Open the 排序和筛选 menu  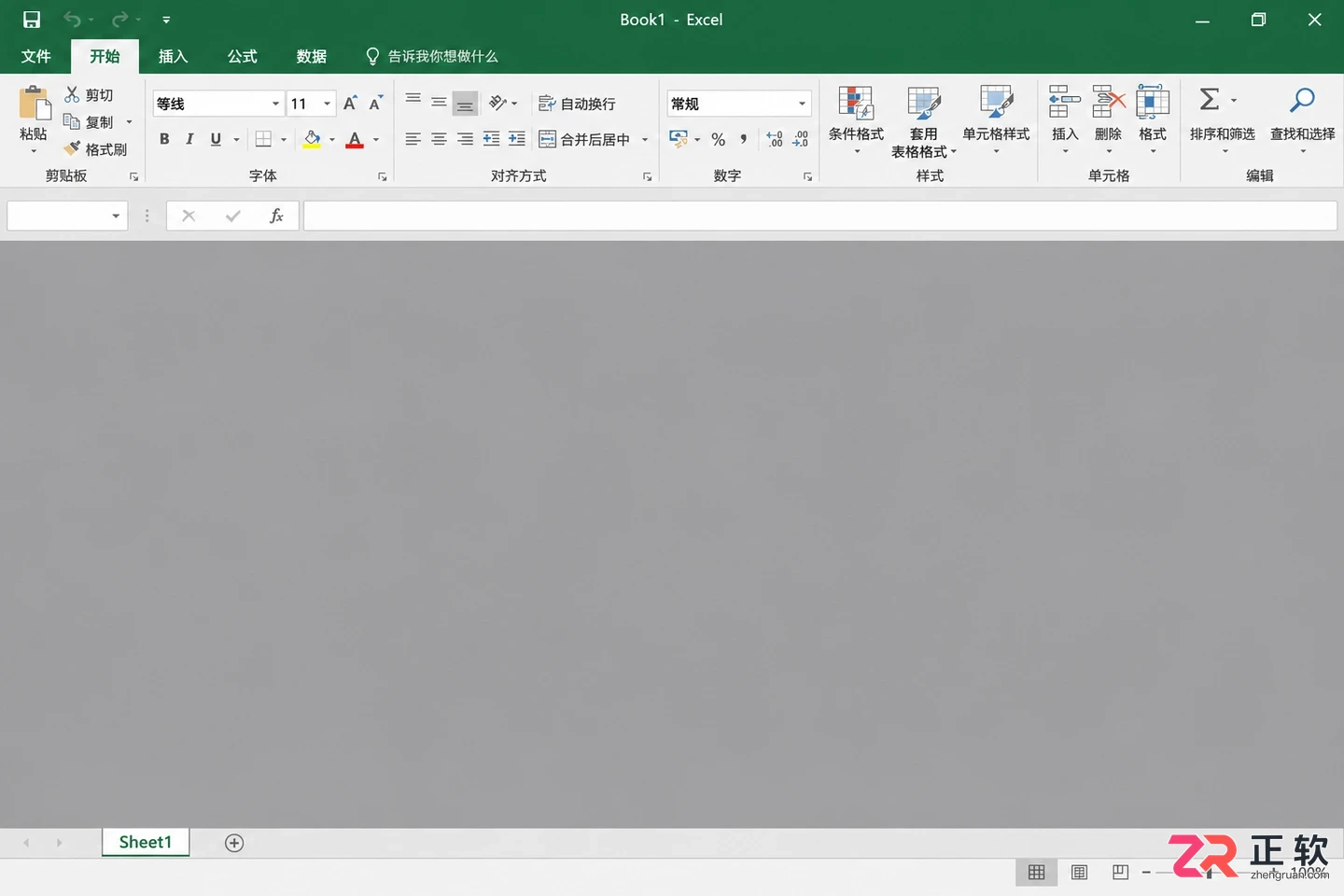coord(1223,139)
